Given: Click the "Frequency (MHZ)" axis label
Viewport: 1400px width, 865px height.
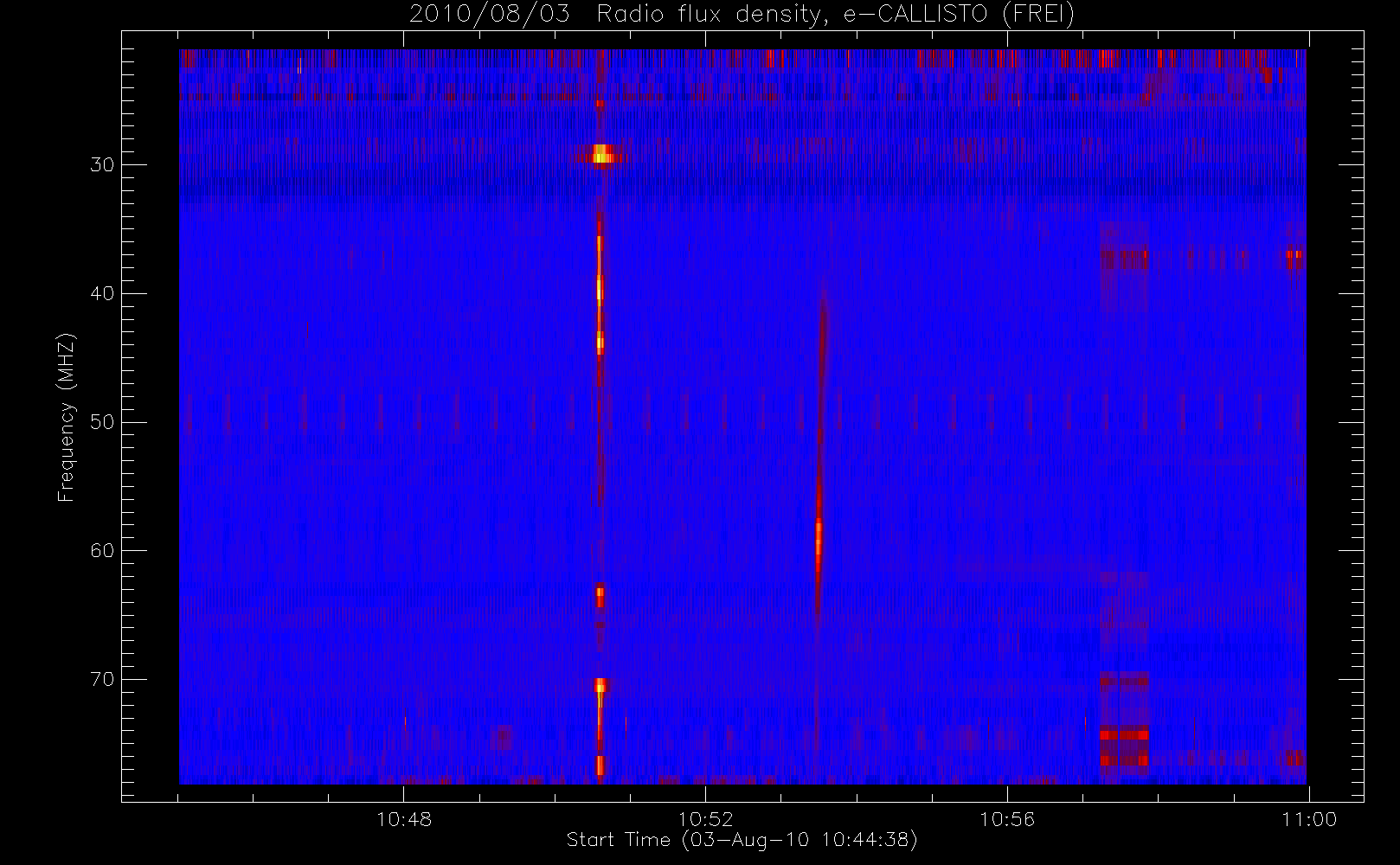Looking at the screenshot, I should (x=66, y=418).
